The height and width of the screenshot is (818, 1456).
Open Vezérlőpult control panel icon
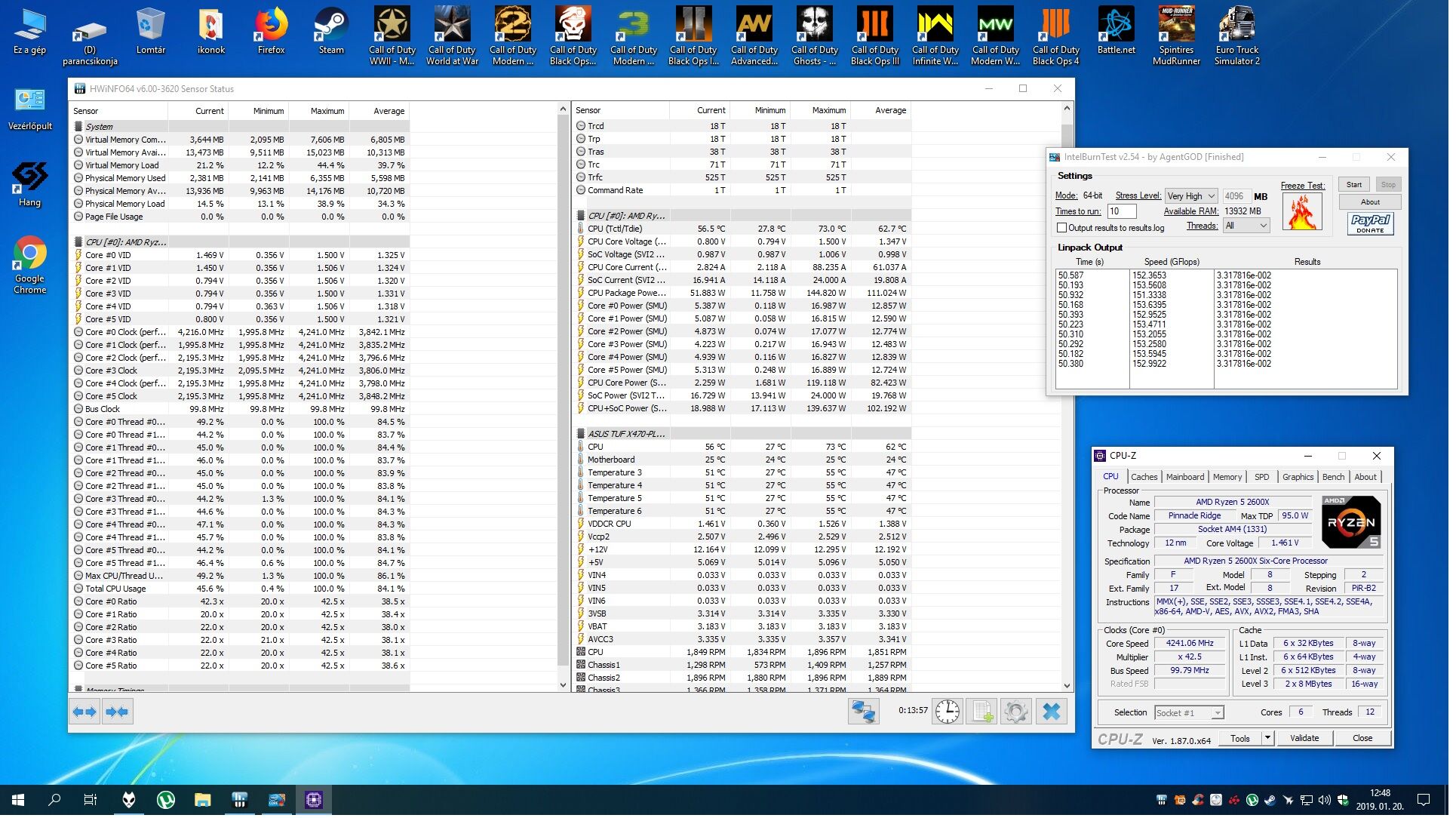point(30,110)
